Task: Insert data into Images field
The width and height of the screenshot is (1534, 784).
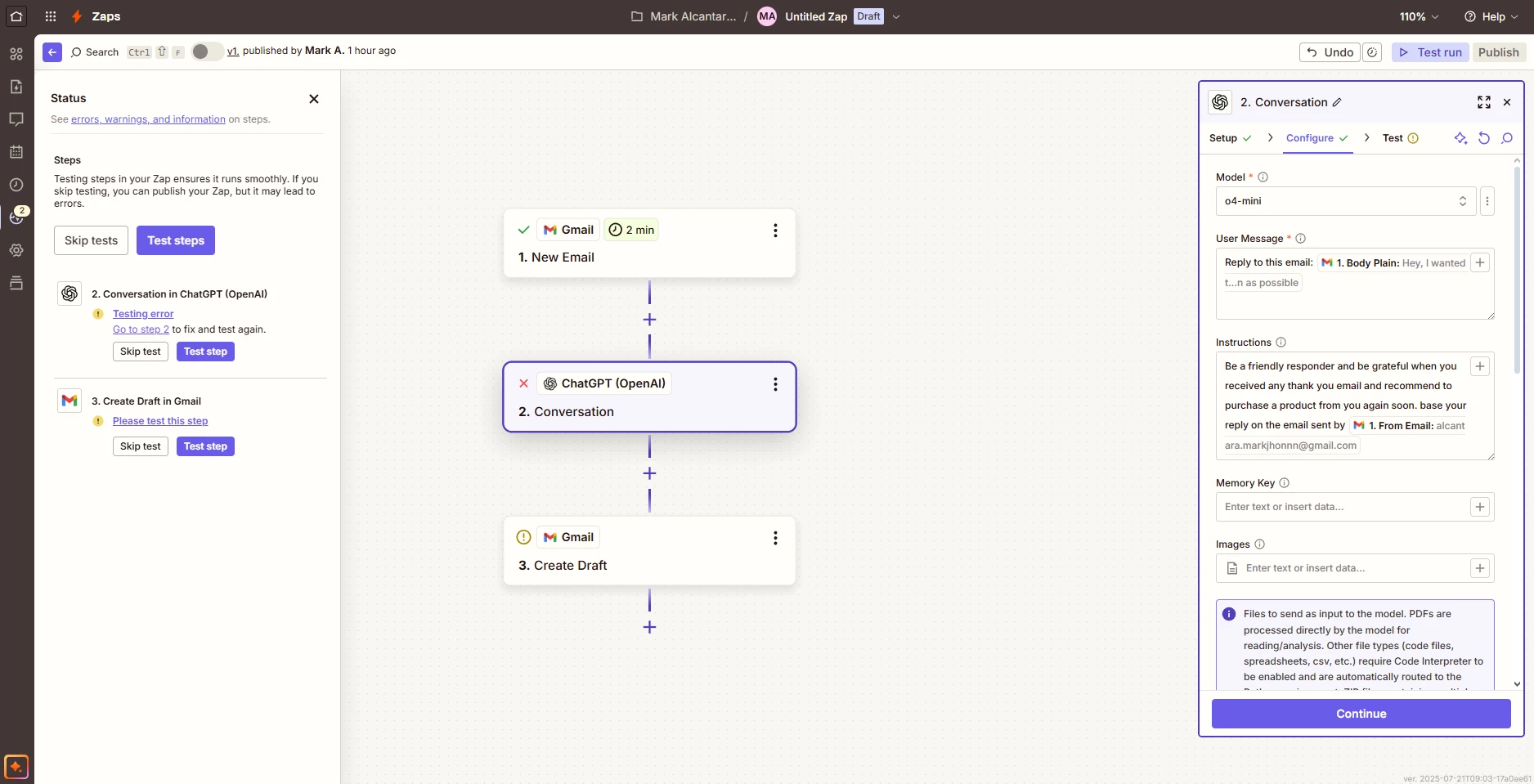Action: pos(1480,568)
